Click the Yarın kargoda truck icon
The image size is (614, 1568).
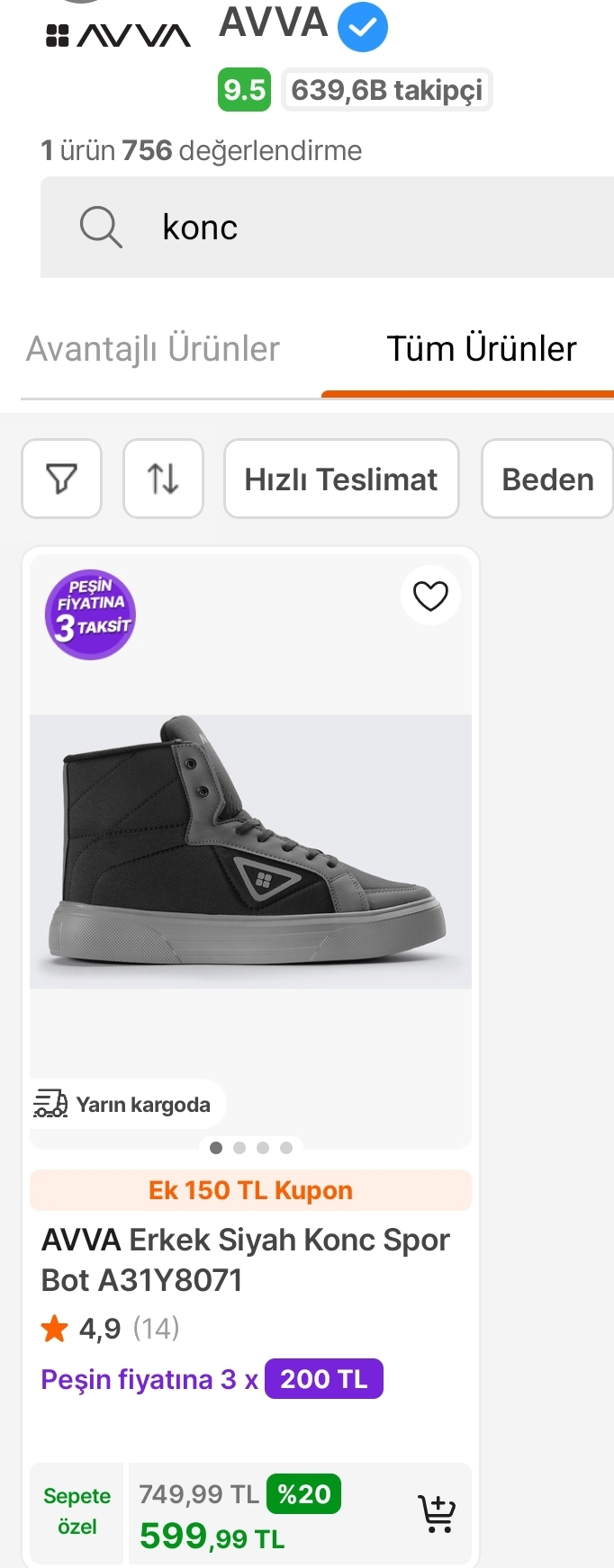point(50,1104)
